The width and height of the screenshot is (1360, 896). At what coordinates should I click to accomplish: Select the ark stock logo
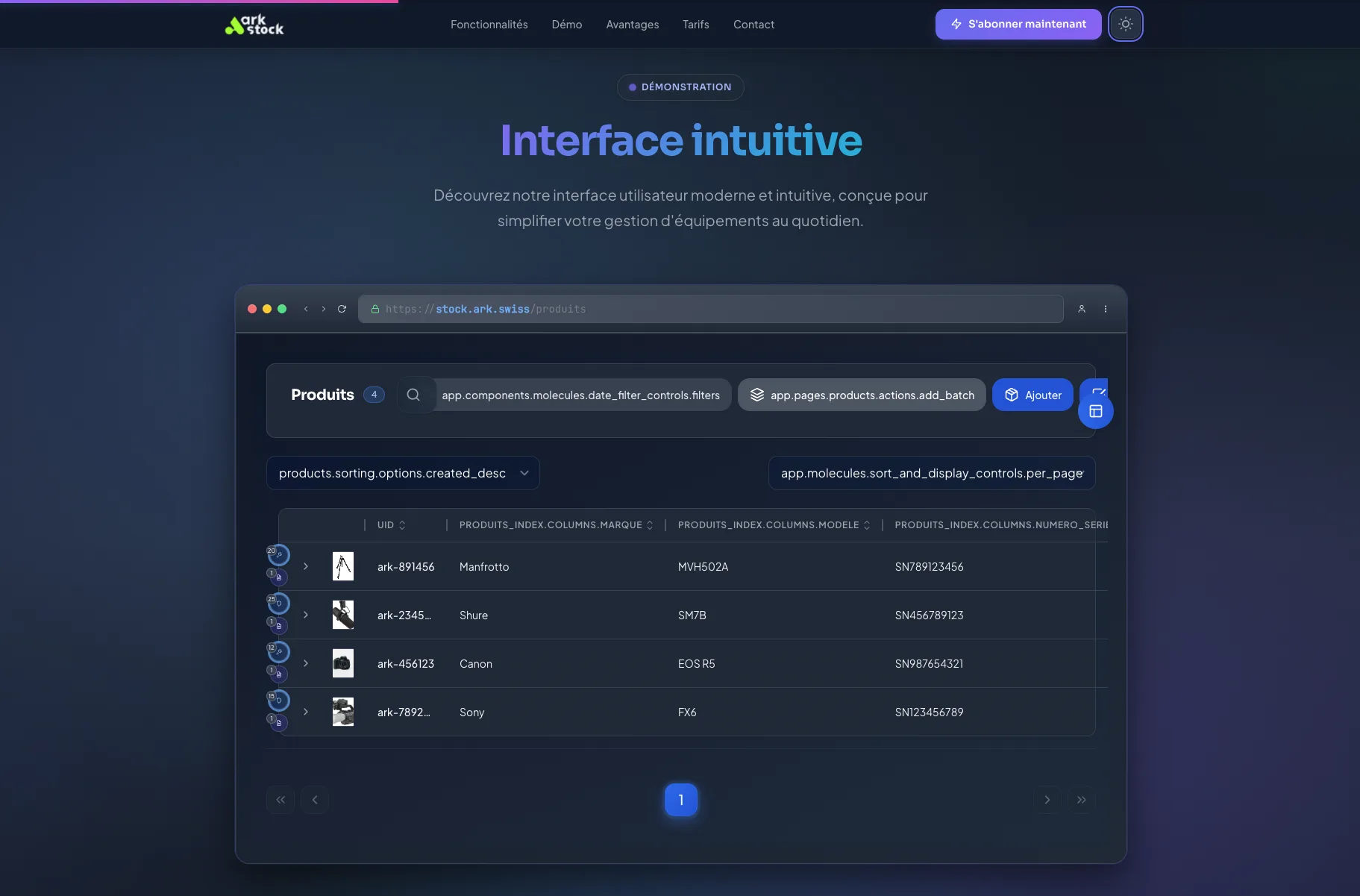254,25
